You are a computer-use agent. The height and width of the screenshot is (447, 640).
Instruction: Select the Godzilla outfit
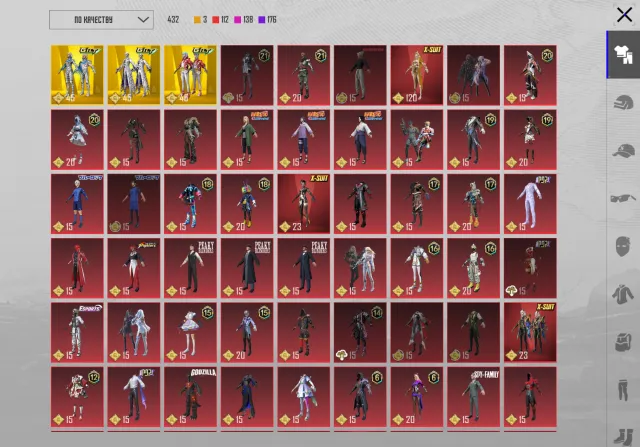[x=191, y=397]
